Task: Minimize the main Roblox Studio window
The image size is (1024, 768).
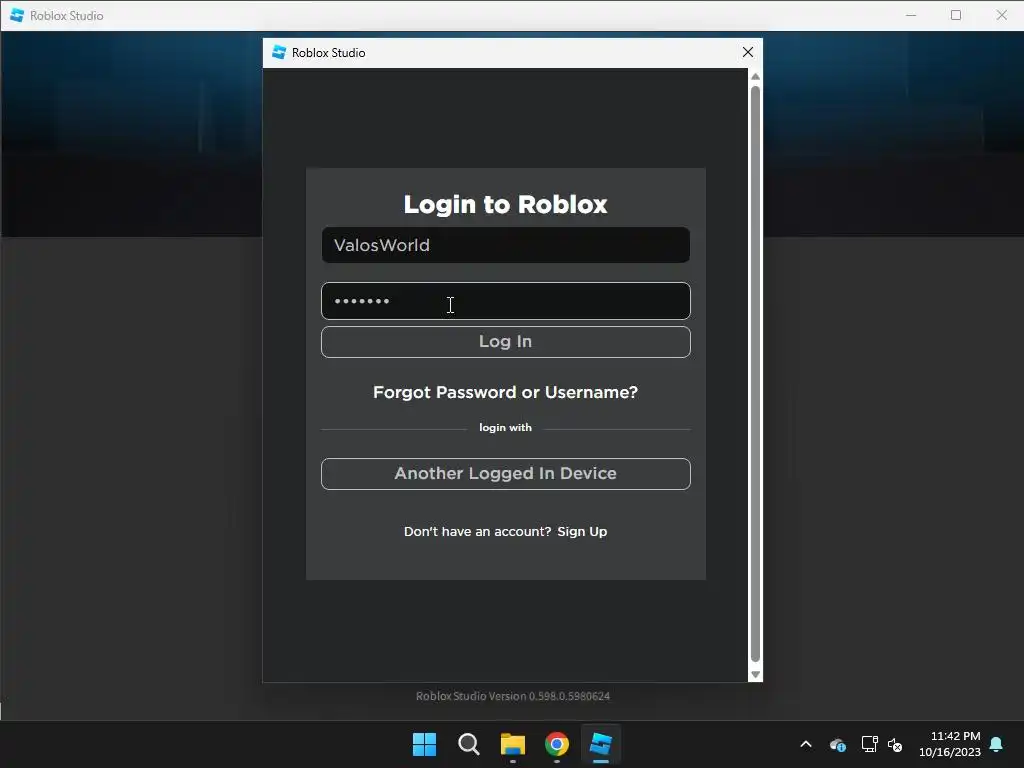Action: pos(911,15)
